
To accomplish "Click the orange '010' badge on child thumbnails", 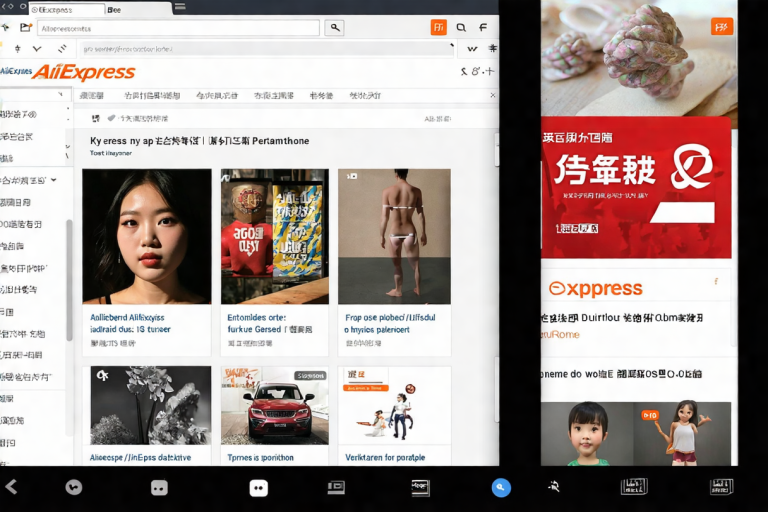I will coord(649,415).
